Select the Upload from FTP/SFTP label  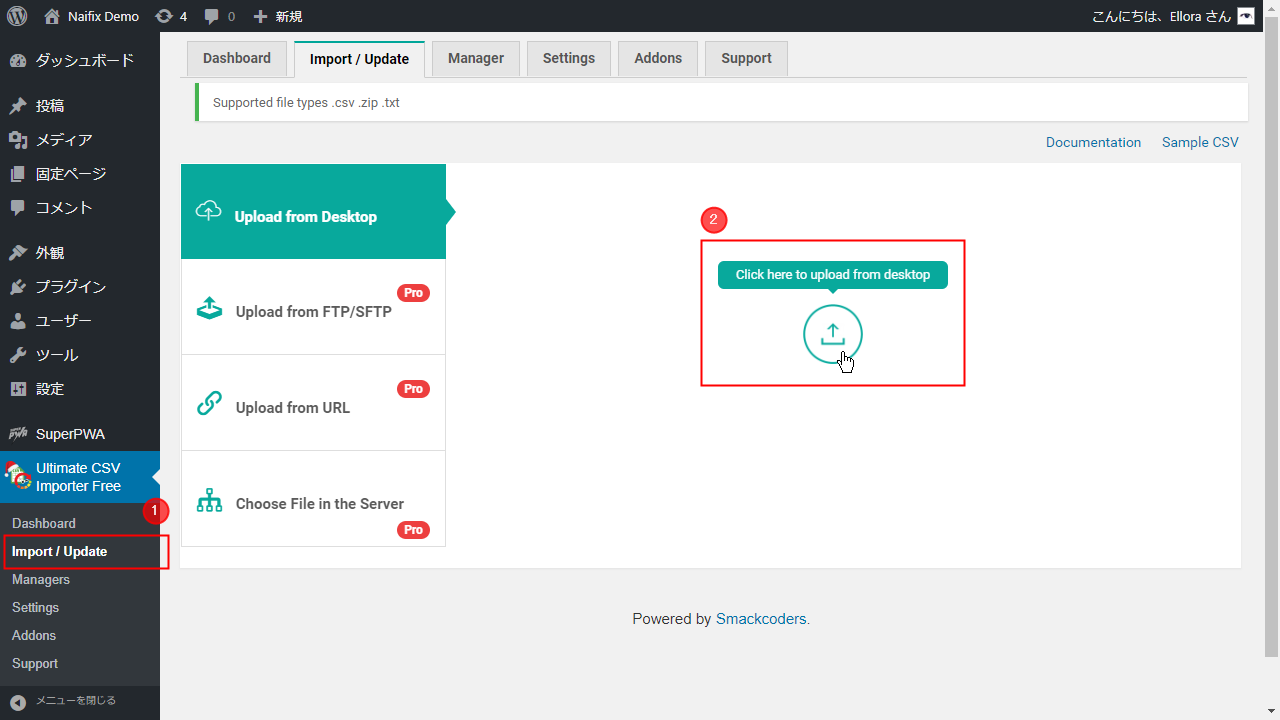(314, 312)
